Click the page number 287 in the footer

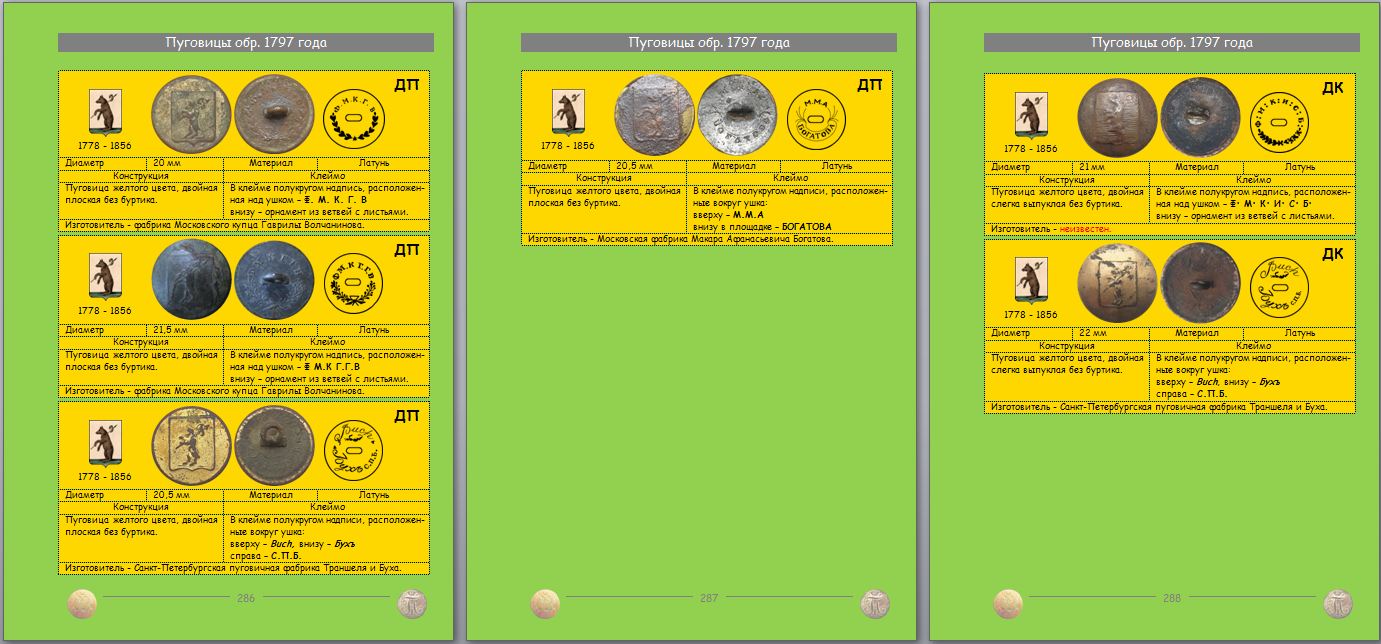click(x=709, y=598)
